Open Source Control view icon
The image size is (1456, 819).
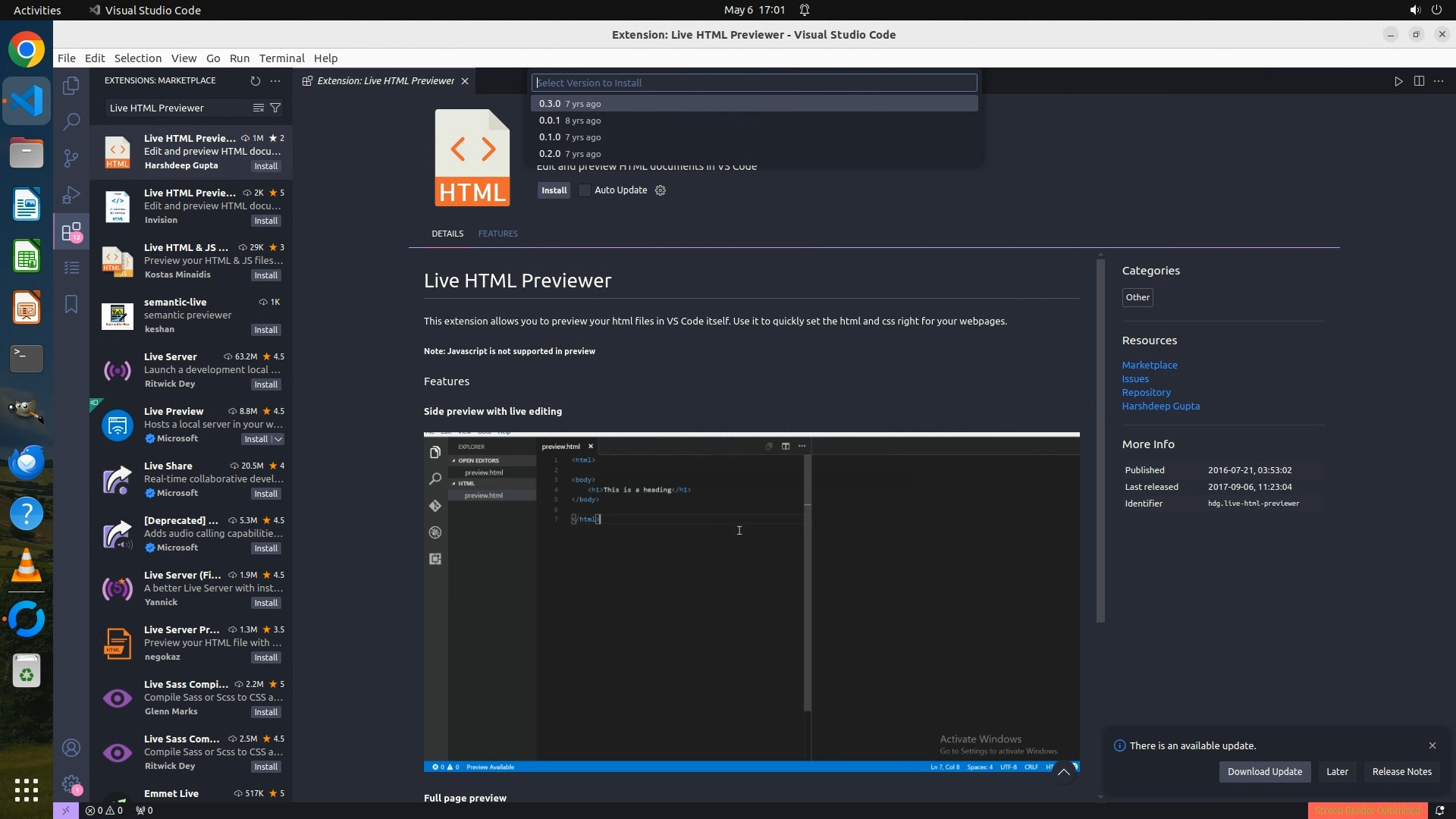point(71,158)
